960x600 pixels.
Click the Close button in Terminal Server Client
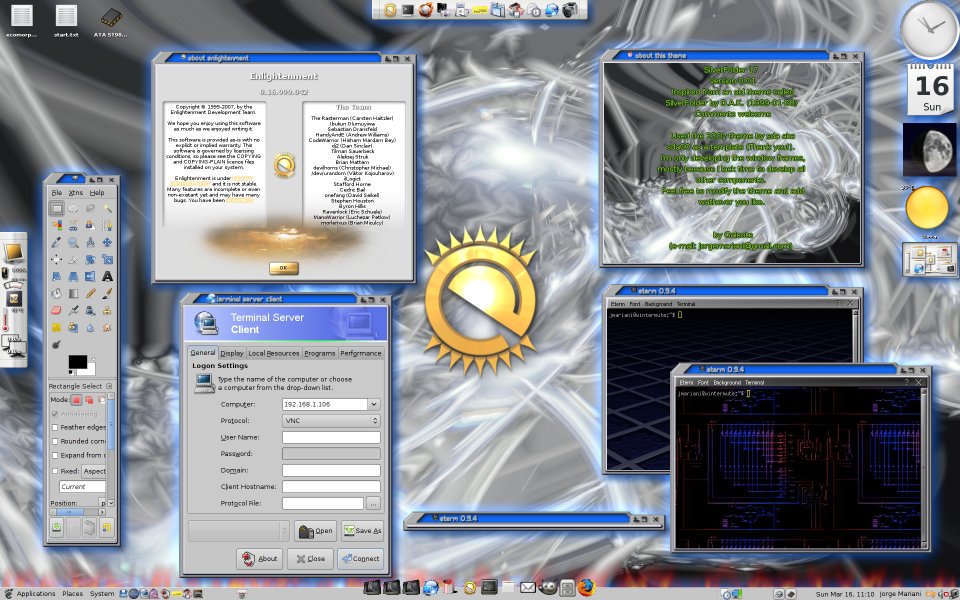point(310,558)
